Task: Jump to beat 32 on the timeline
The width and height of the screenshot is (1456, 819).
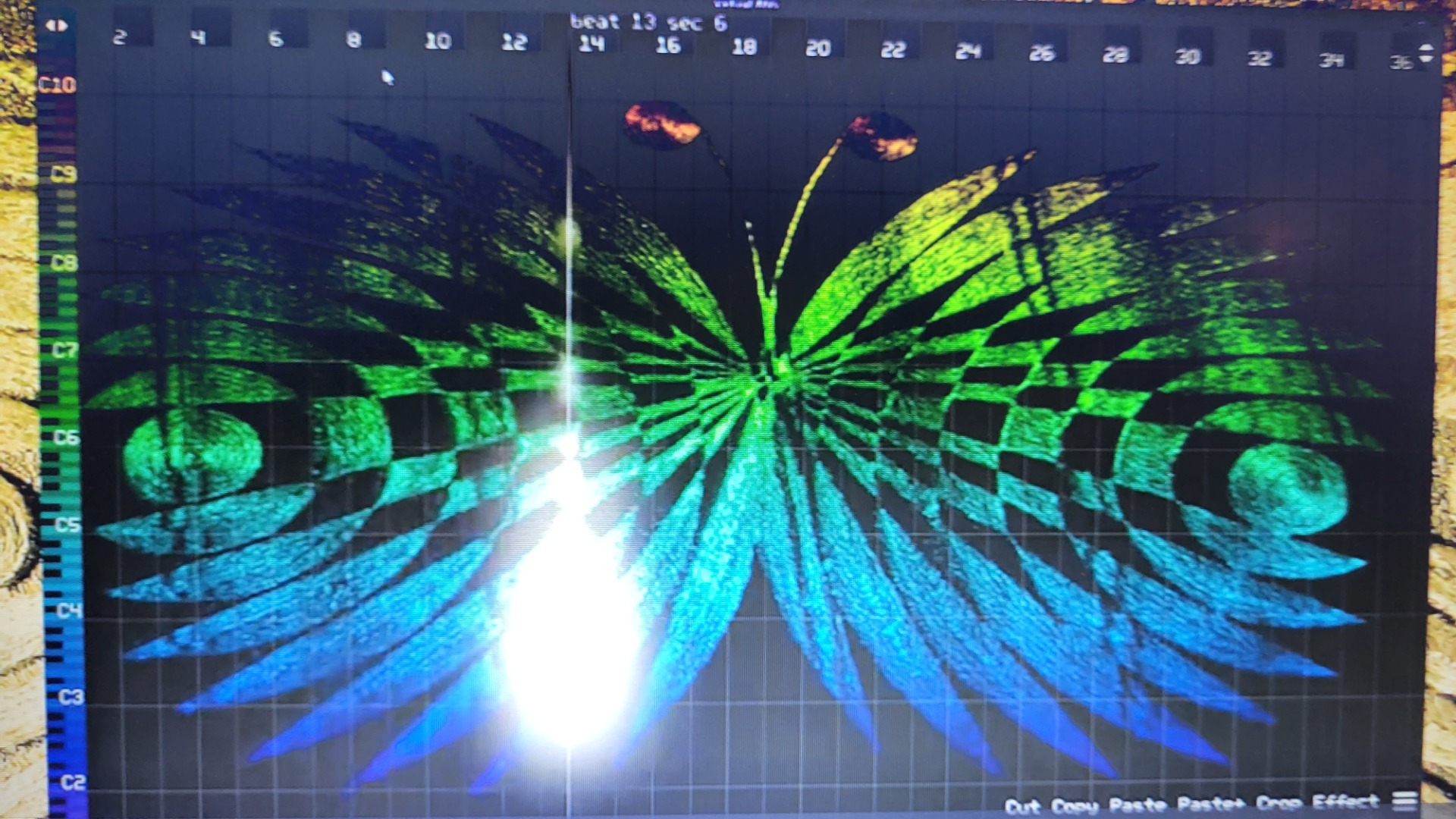Action: click(1260, 58)
